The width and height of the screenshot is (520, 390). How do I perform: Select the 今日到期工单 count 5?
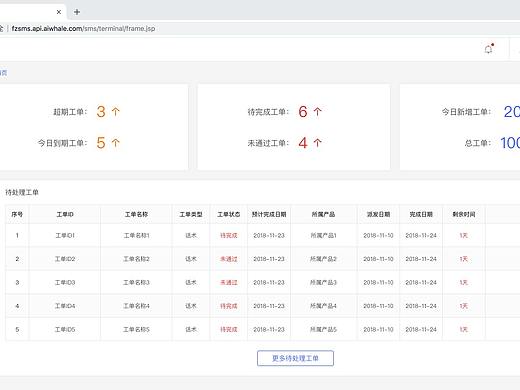point(101,143)
